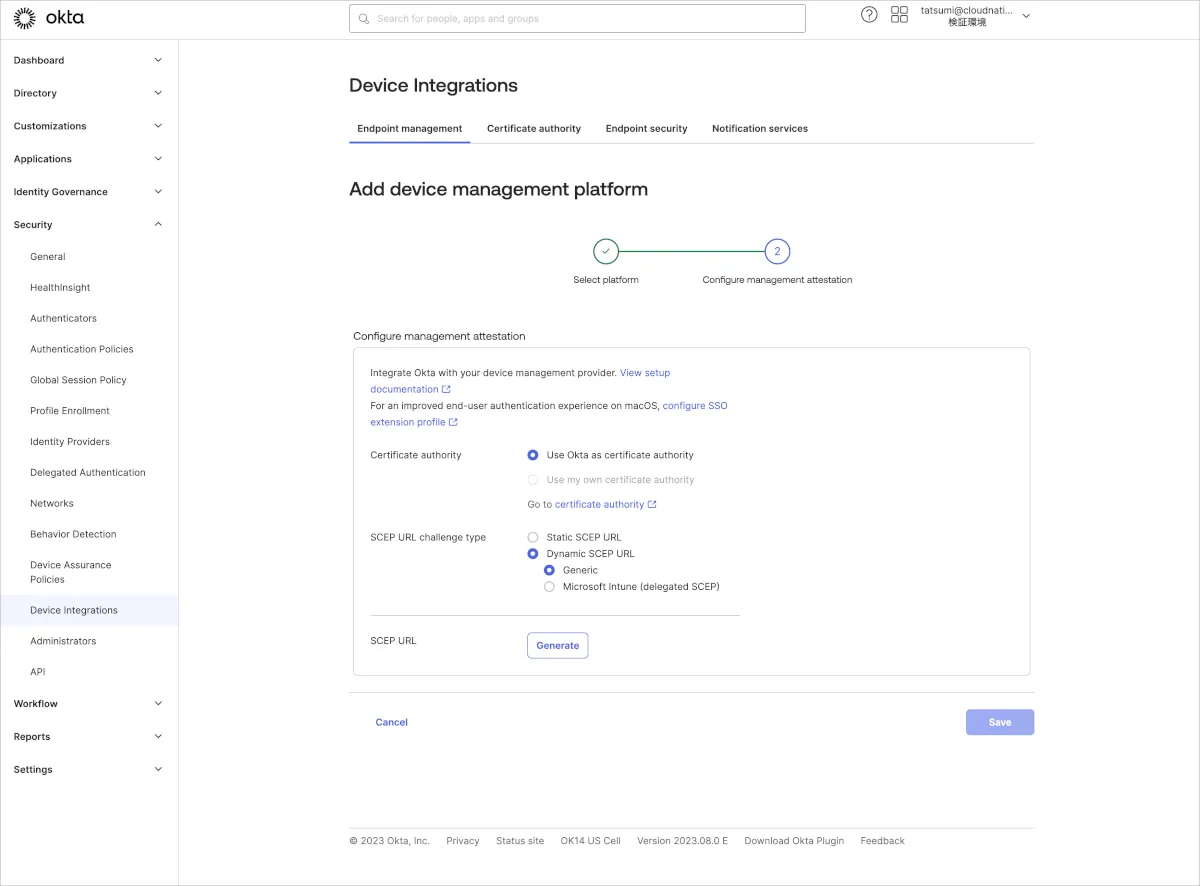Open the Notification services tab
The image size is (1200, 886).
pyautogui.click(x=759, y=129)
